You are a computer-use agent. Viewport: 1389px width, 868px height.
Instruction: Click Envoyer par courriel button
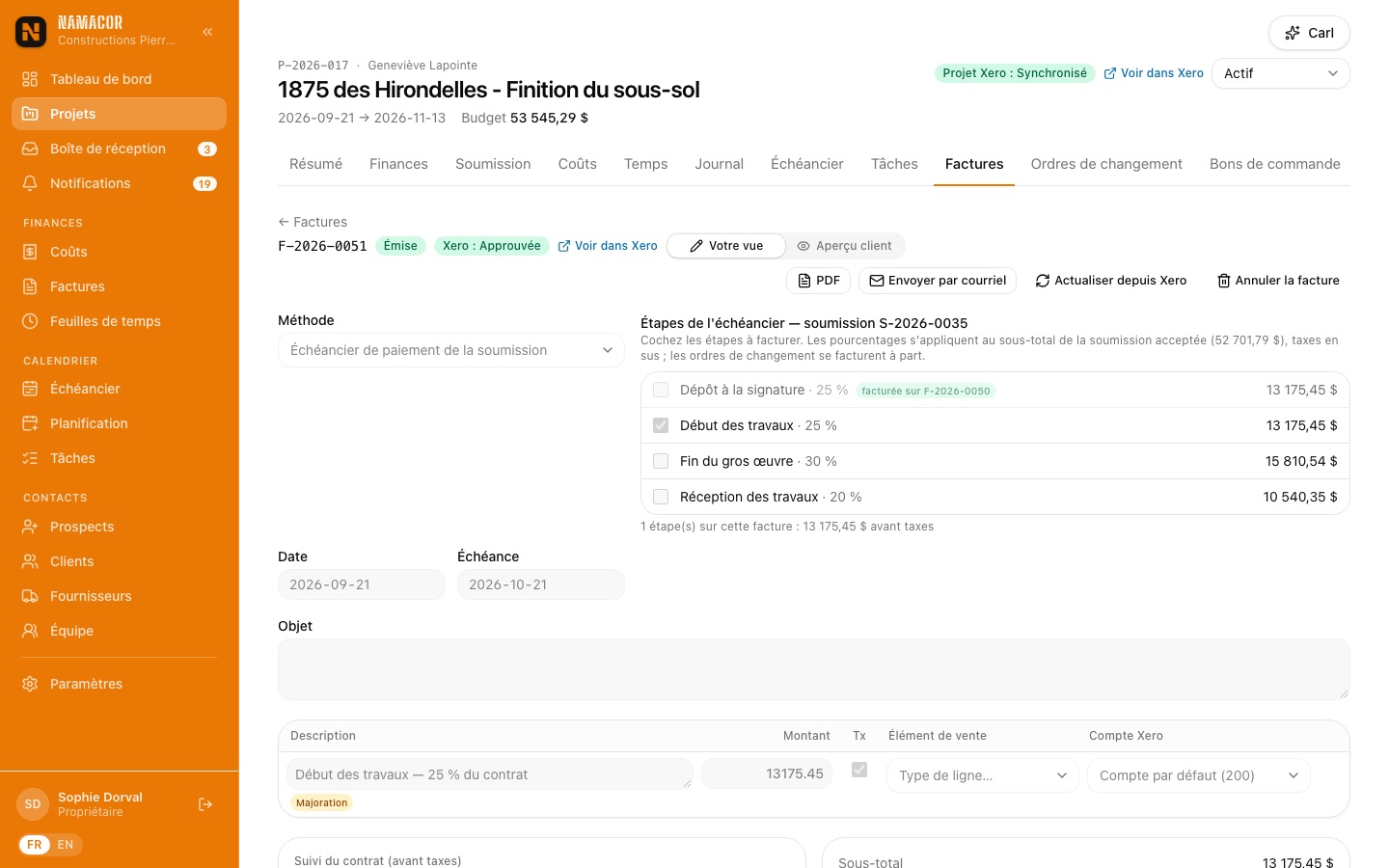(938, 281)
